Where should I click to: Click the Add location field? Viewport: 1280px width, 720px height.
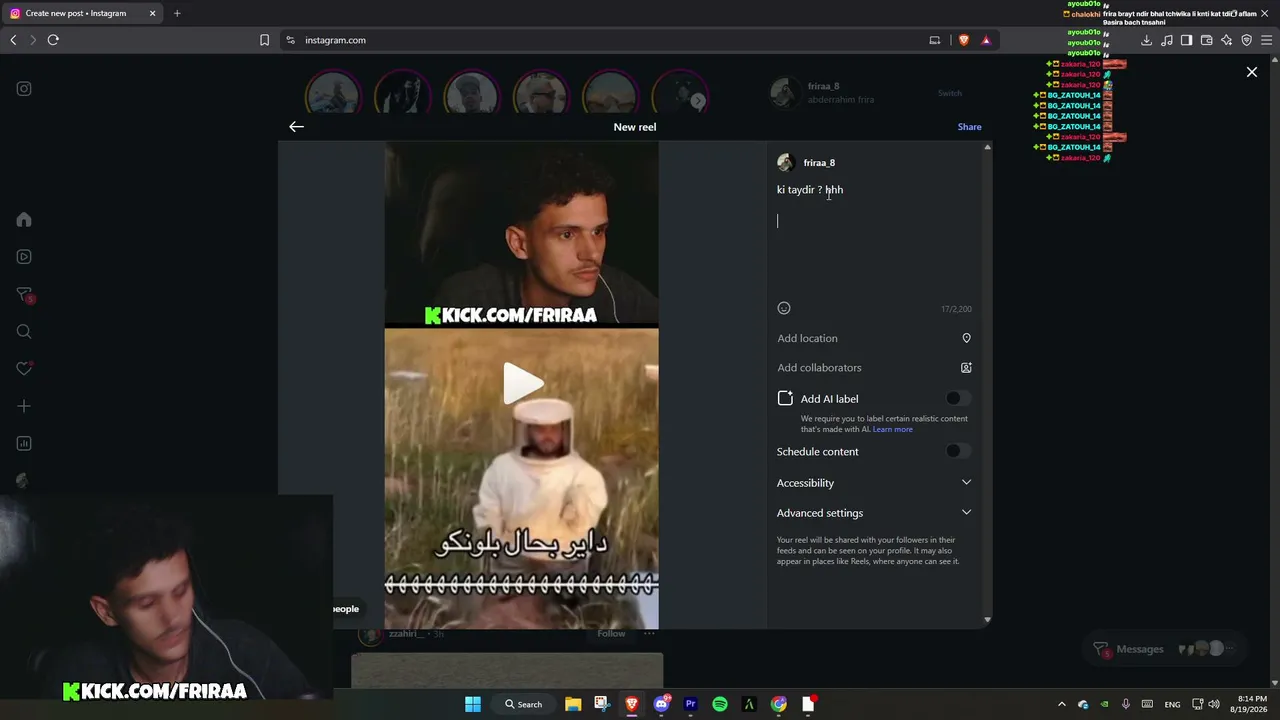click(874, 338)
